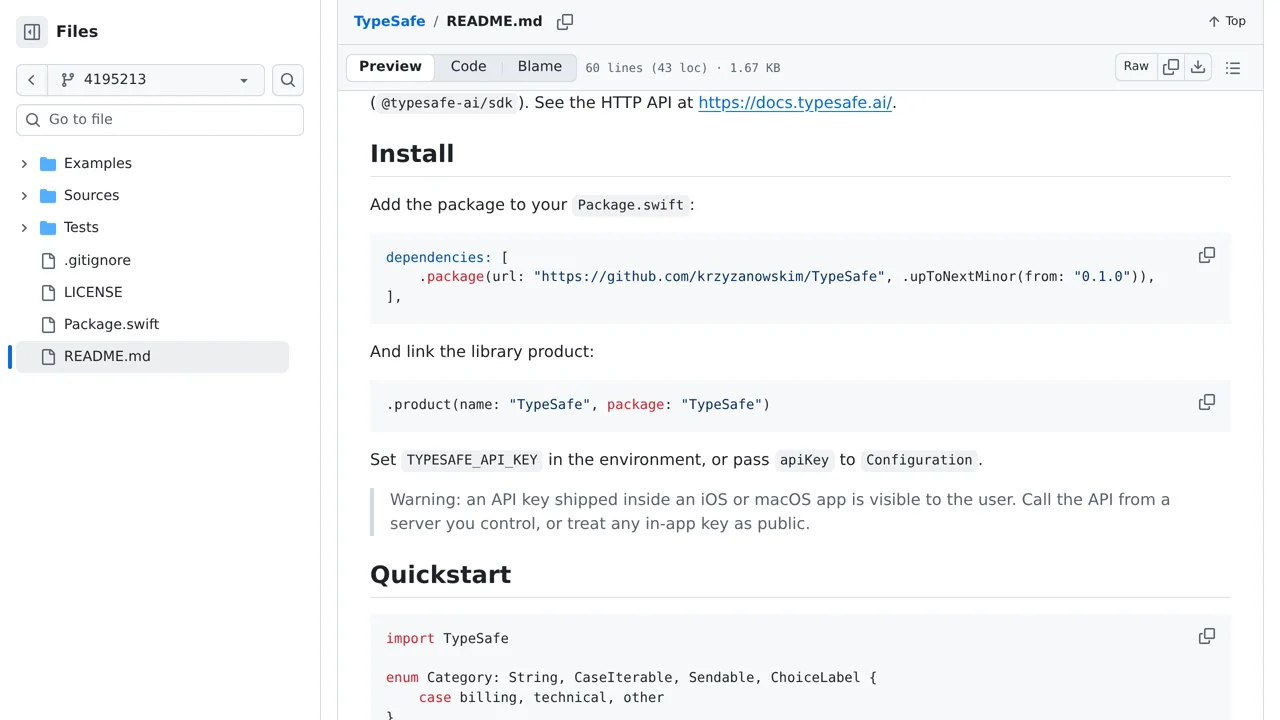Open the Sources folder

[x=91, y=195]
